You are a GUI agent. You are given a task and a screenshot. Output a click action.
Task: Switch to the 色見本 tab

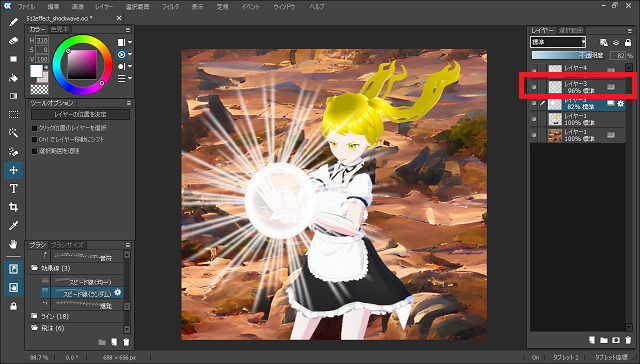pos(60,29)
